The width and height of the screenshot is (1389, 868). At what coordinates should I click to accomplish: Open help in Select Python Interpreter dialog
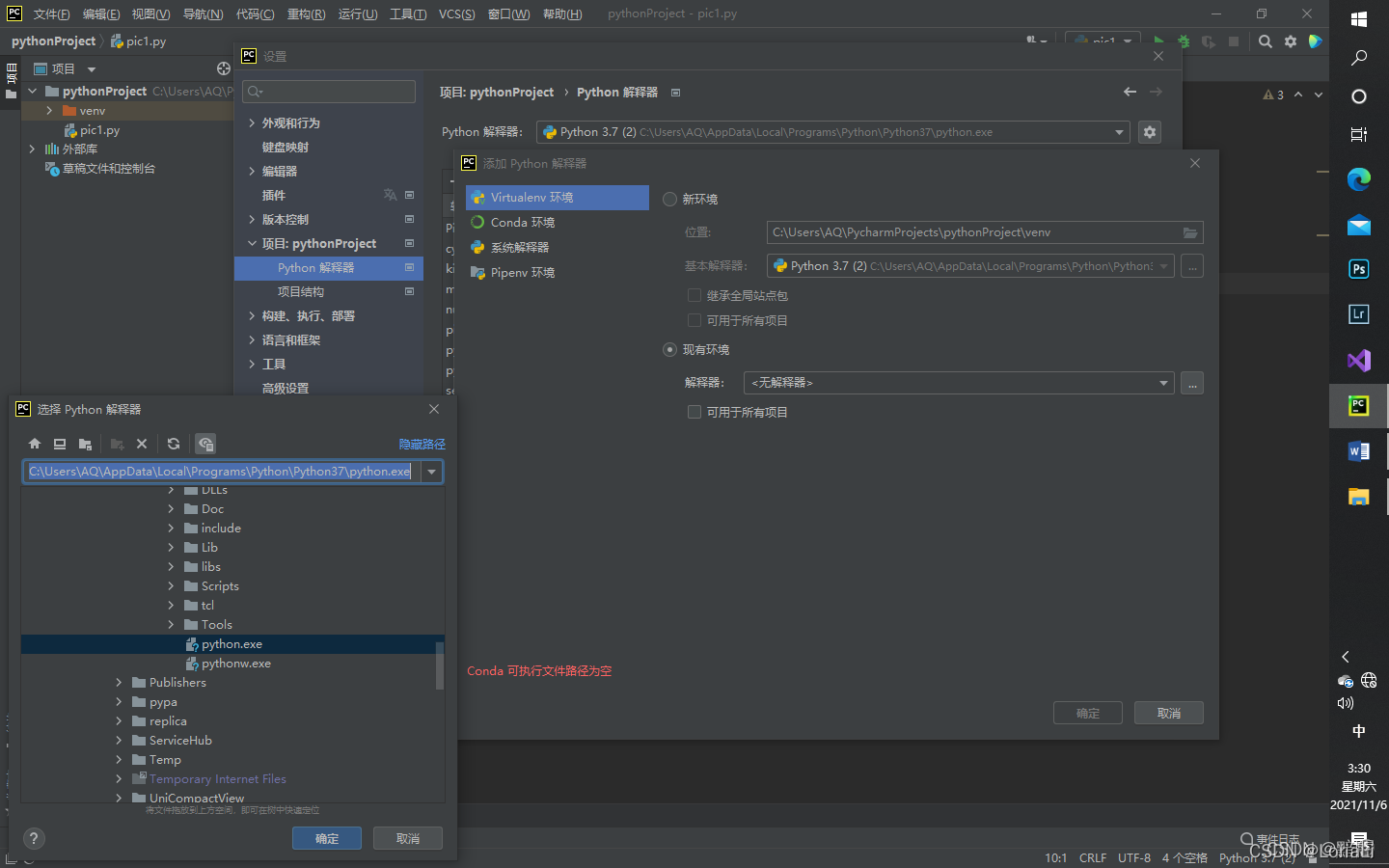pos(34,838)
